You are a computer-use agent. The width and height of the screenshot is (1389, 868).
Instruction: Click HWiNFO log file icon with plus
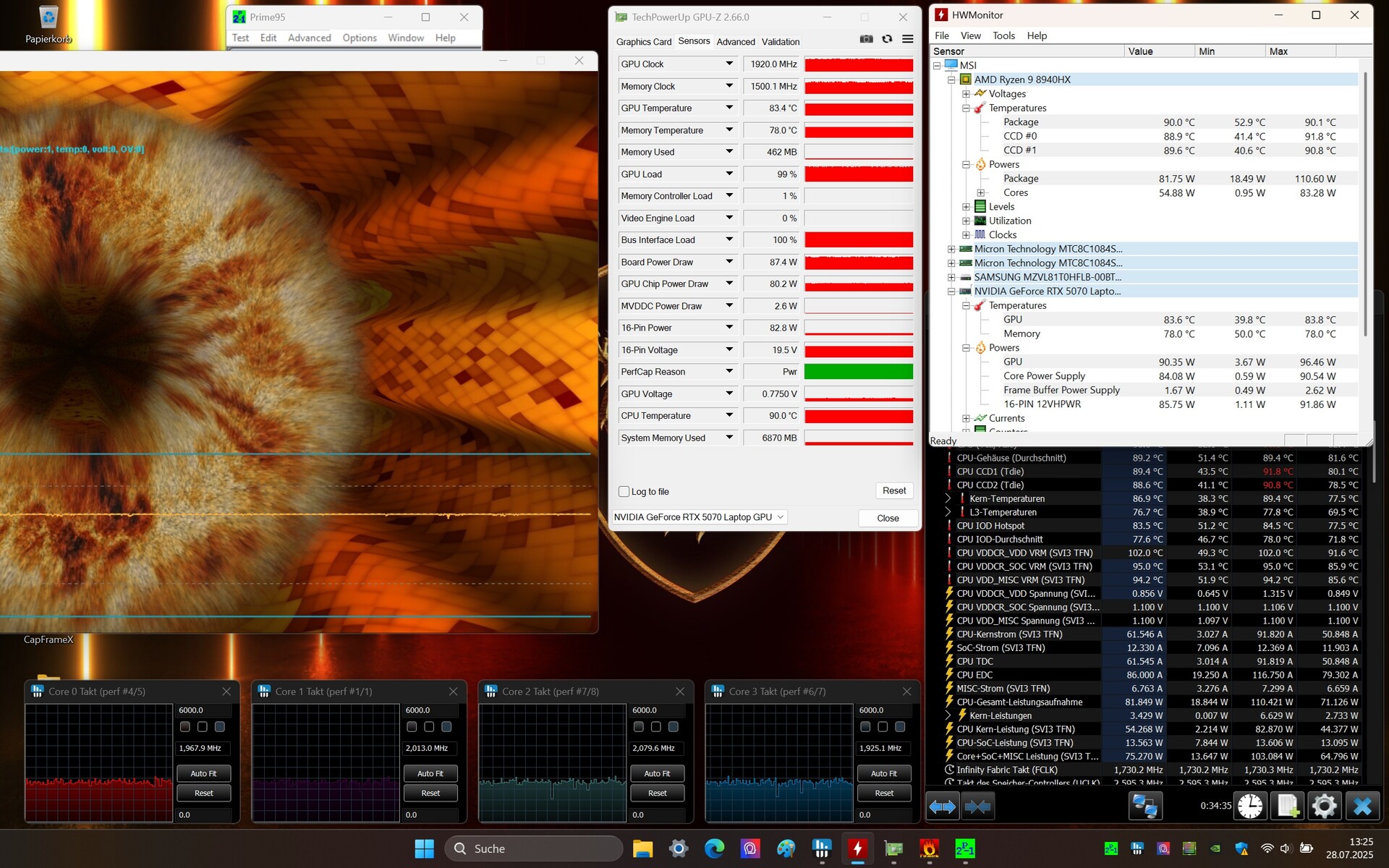[x=1288, y=806]
